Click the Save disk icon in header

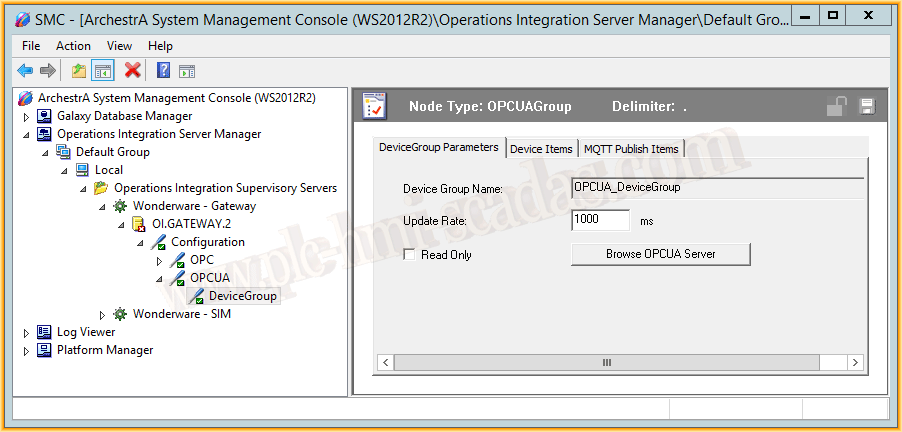click(867, 106)
